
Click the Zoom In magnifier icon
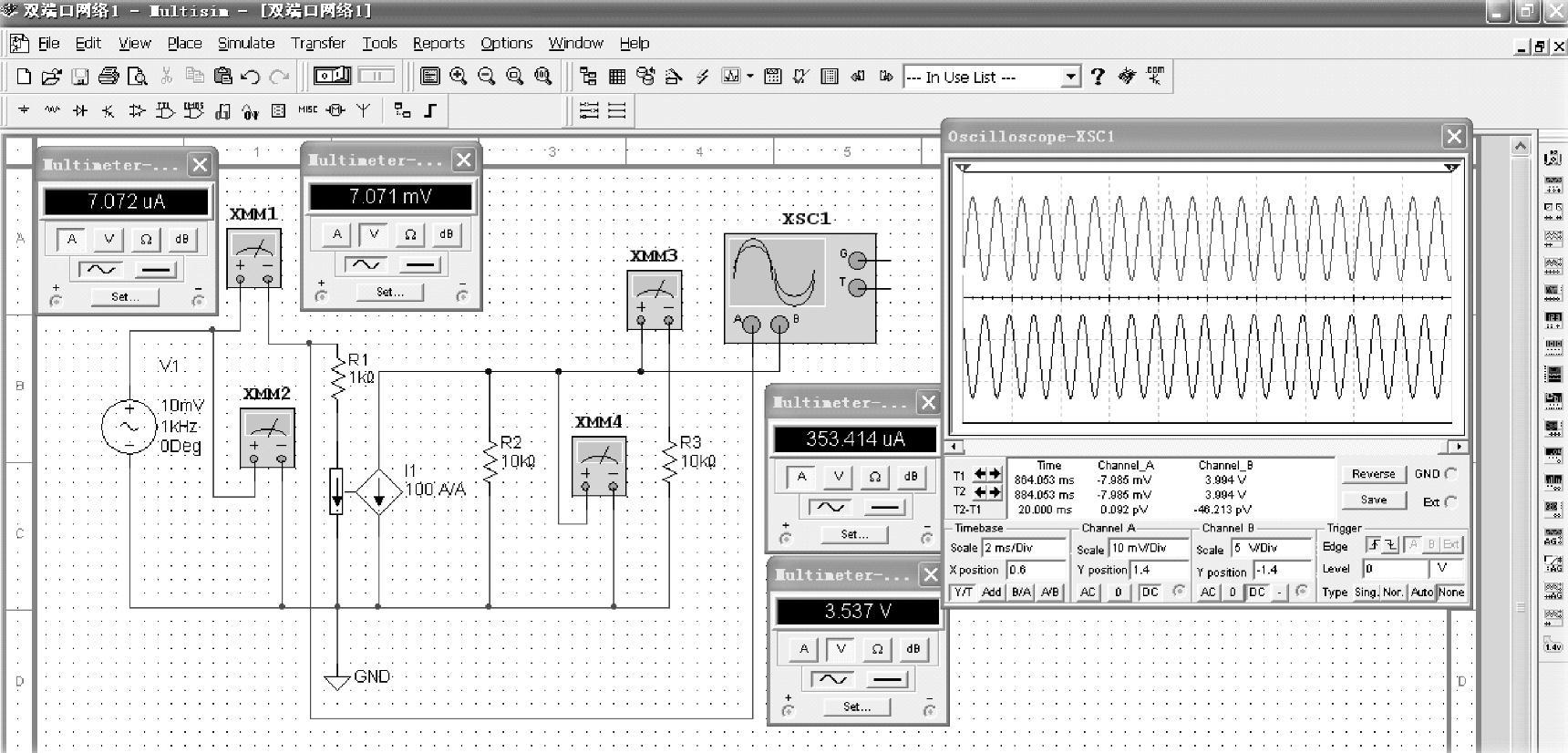coord(459,77)
